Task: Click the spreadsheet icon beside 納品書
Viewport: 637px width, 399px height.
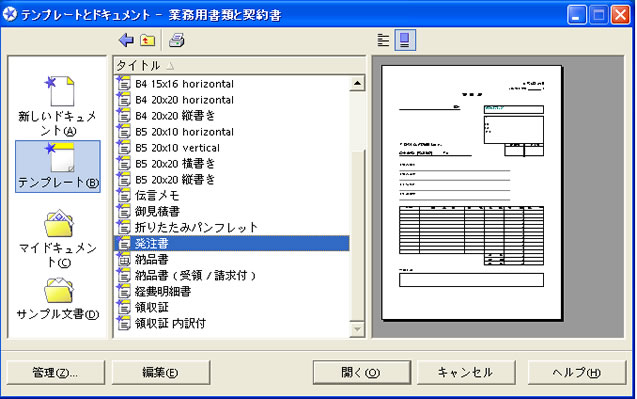Action: pos(123,259)
